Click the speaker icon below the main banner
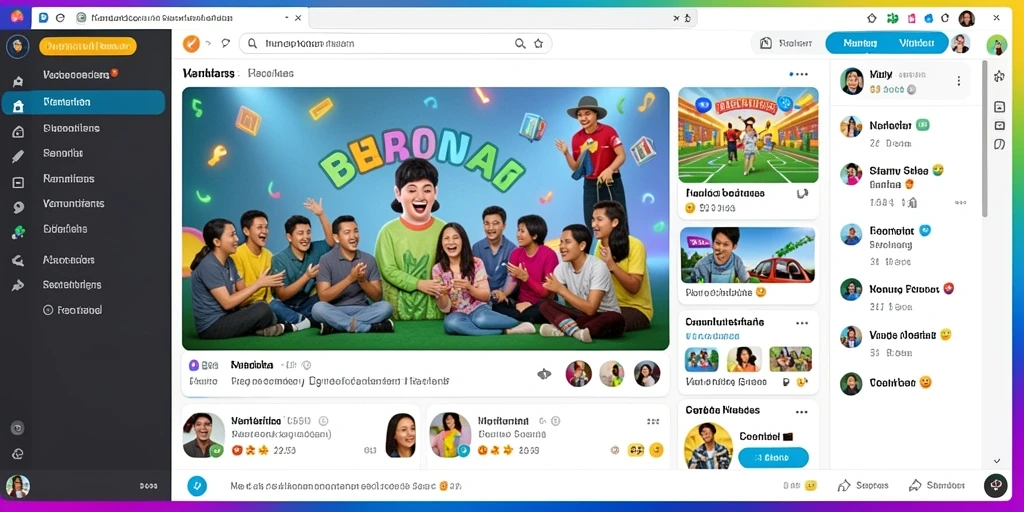The width and height of the screenshot is (1024, 512). tap(543, 374)
